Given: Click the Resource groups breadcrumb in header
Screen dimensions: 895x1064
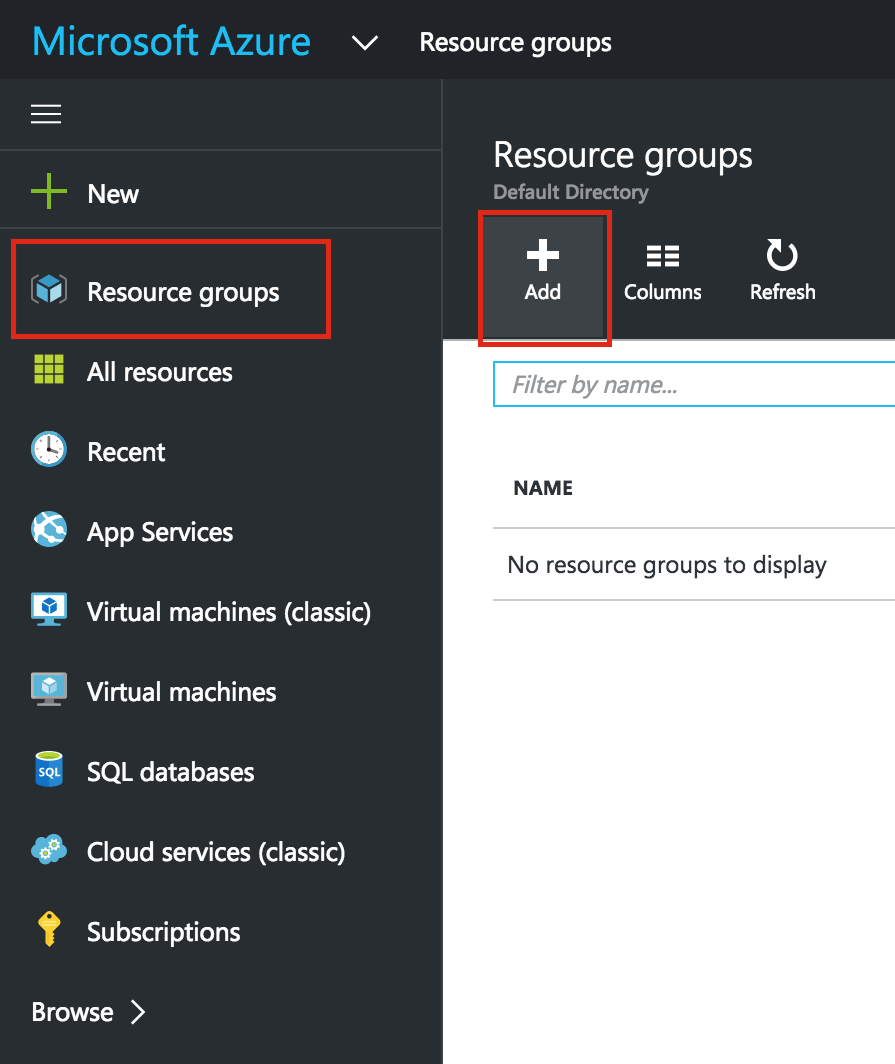Looking at the screenshot, I should [x=515, y=43].
